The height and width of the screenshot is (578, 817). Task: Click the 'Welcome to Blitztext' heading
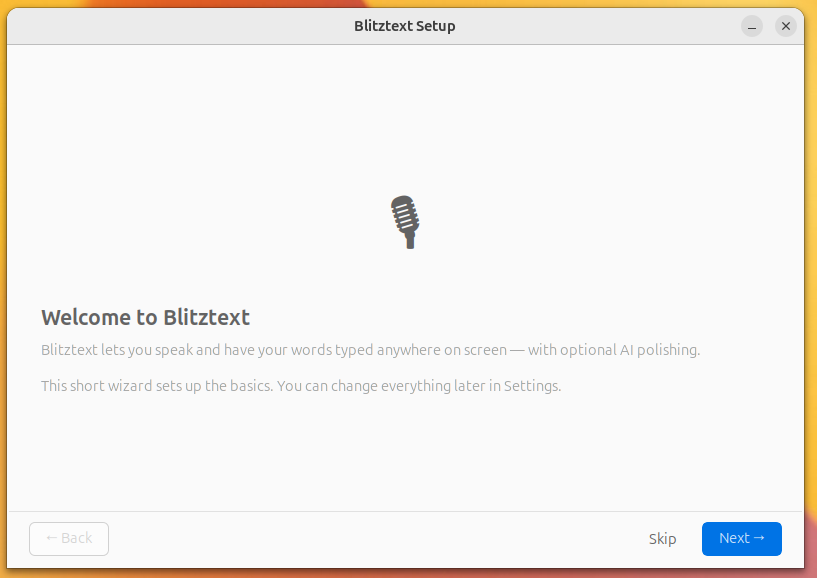pos(145,317)
